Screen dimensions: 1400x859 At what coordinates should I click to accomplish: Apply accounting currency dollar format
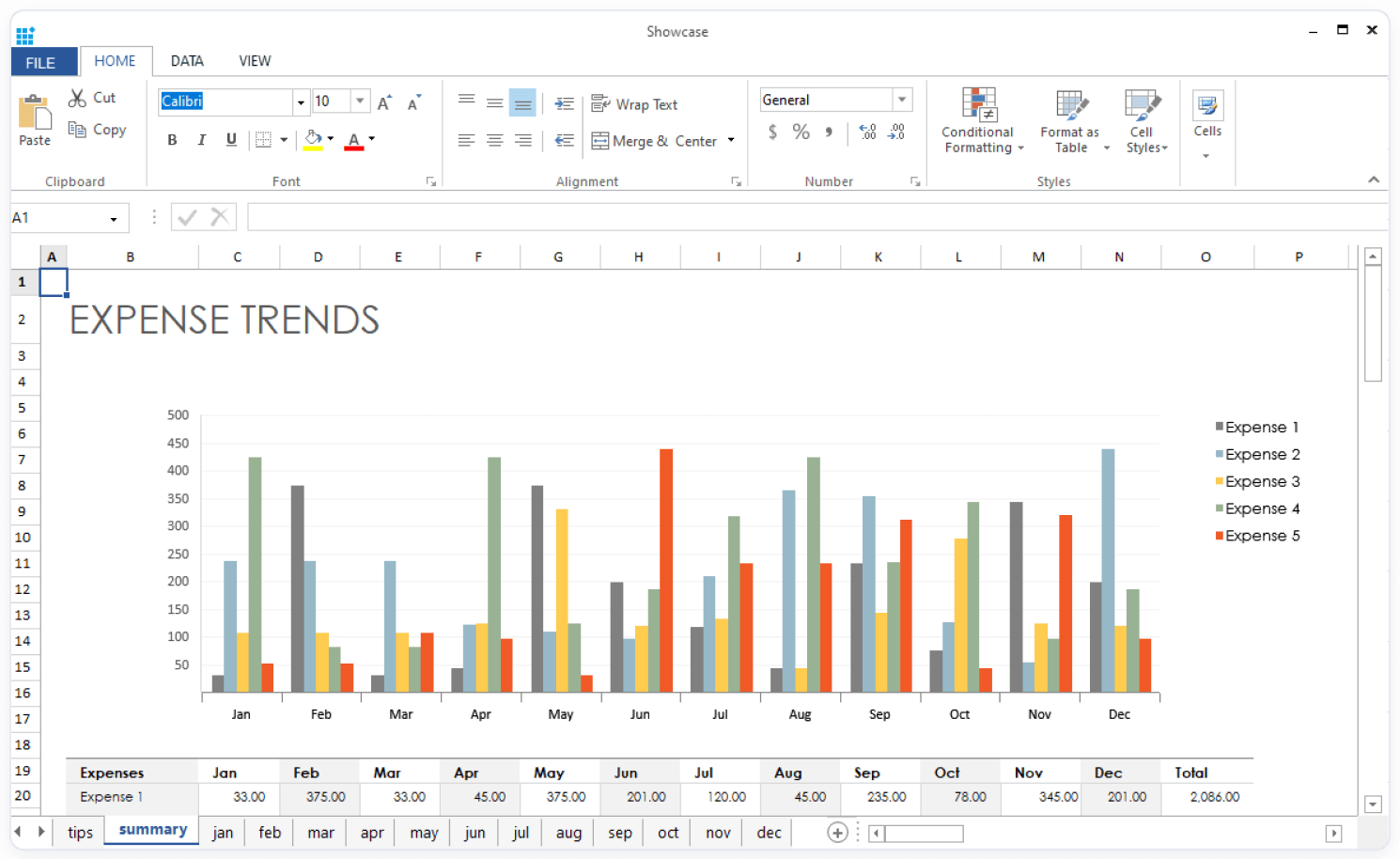[772, 133]
